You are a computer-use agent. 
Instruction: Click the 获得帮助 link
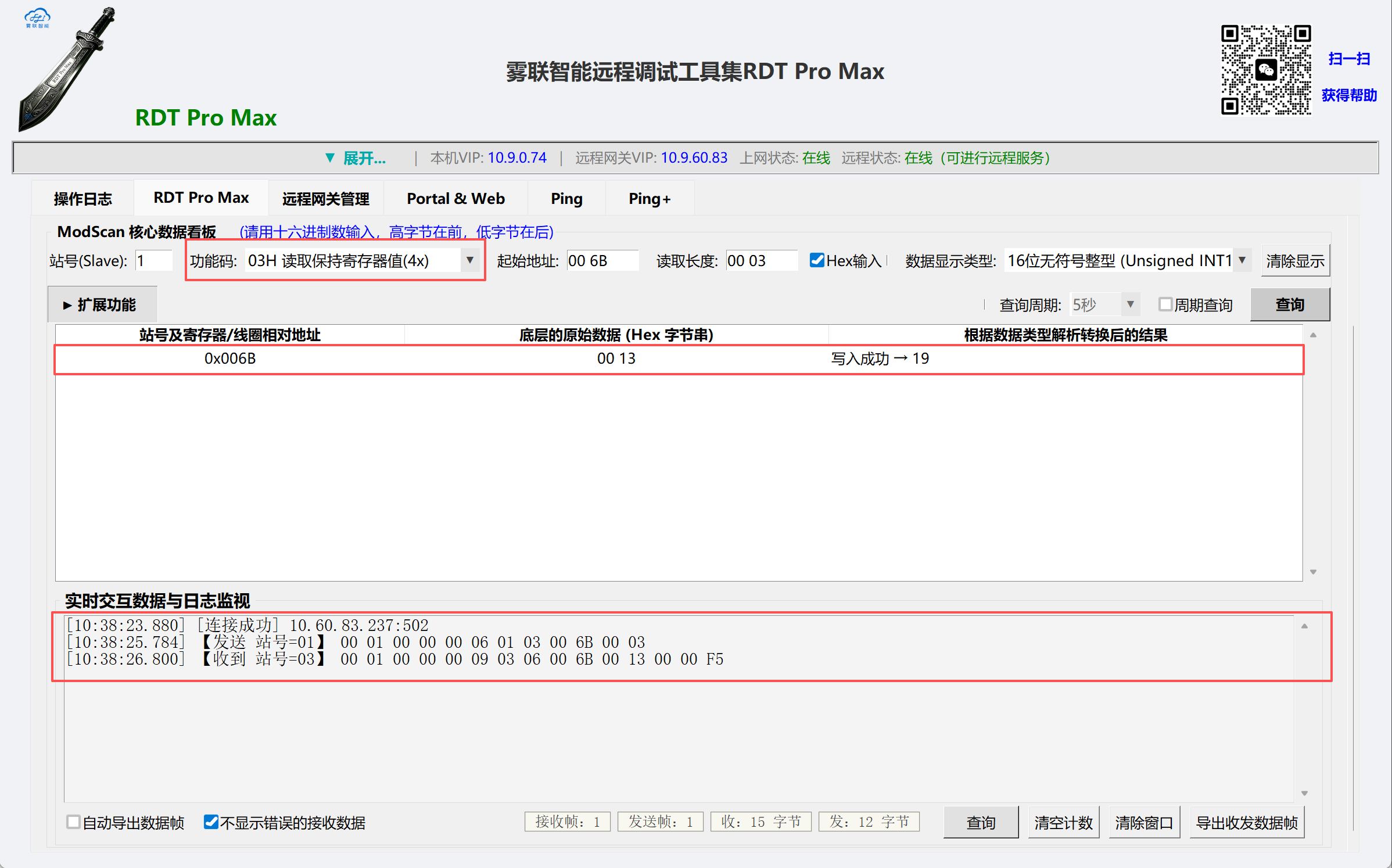pyautogui.click(x=1349, y=95)
